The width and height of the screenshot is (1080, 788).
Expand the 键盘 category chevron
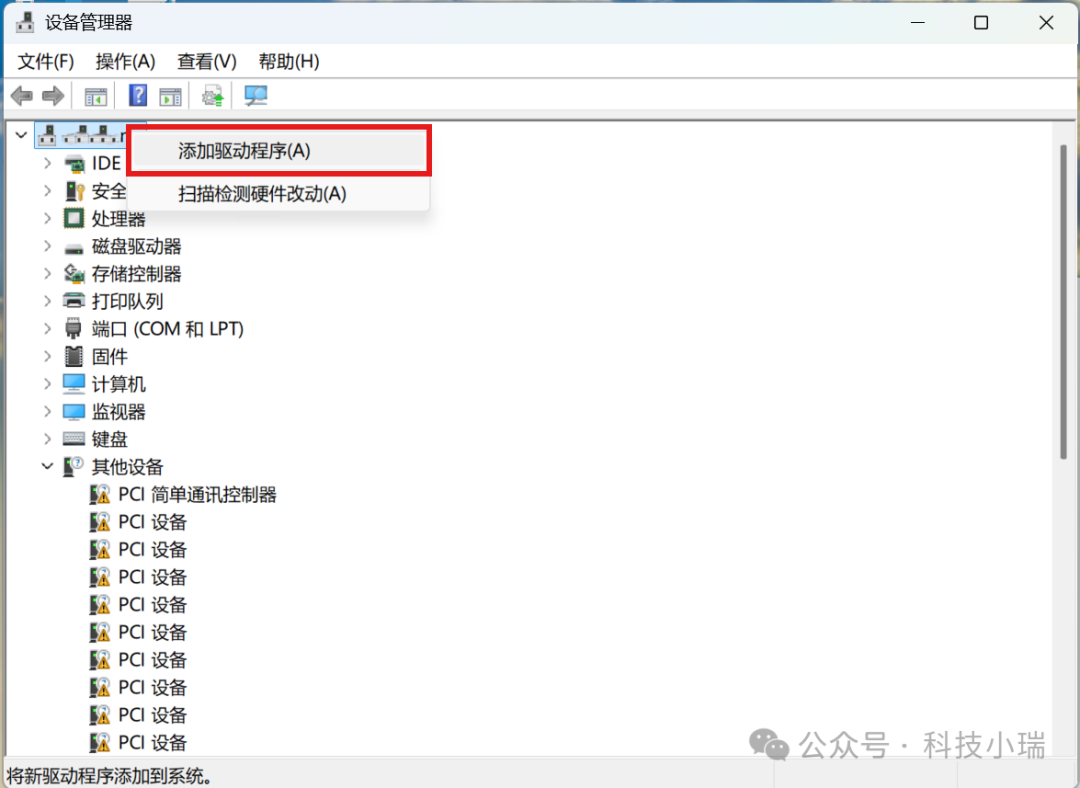[x=48, y=439]
